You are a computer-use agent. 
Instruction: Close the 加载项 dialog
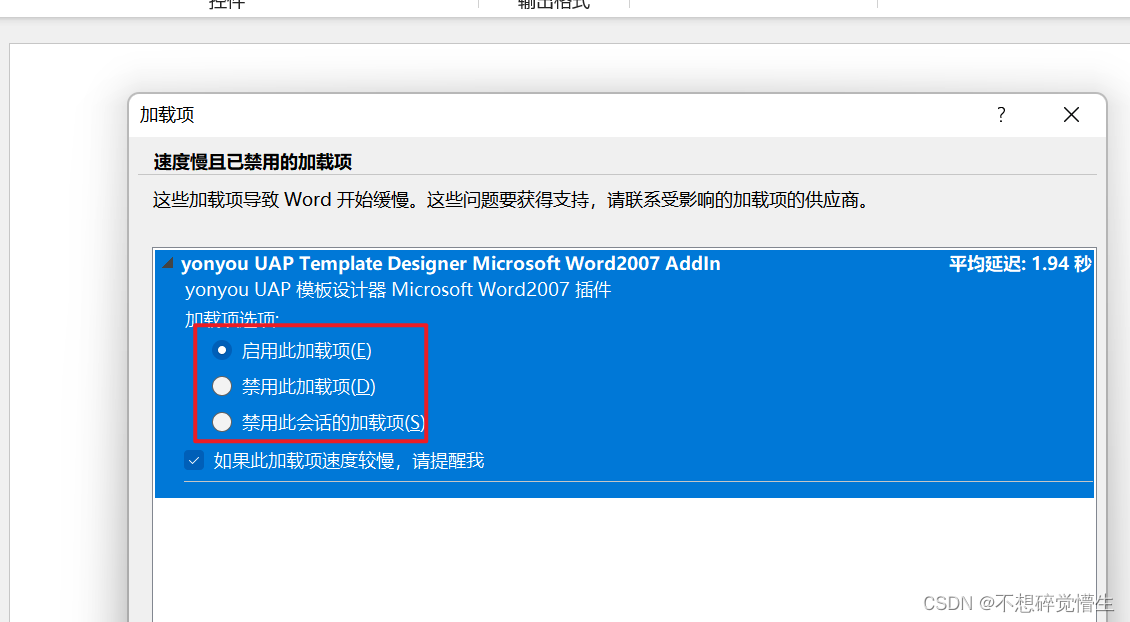coord(1071,115)
